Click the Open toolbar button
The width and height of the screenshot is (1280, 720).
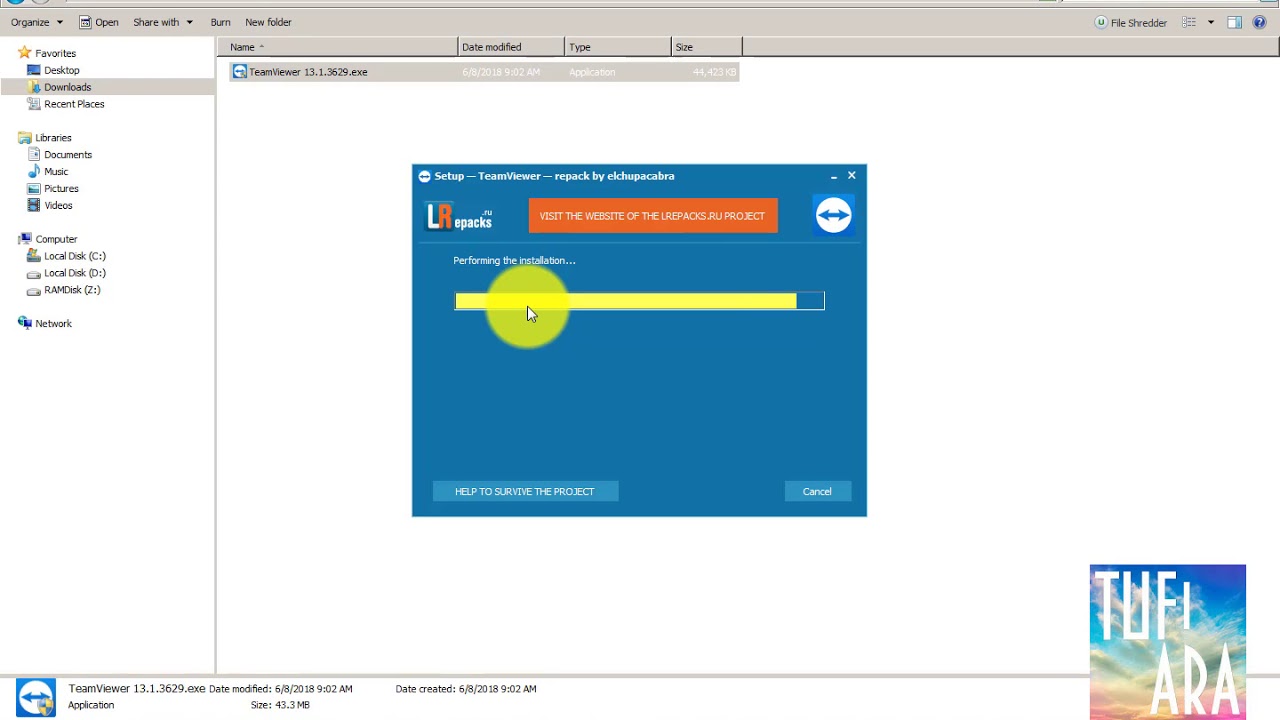click(x=99, y=22)
